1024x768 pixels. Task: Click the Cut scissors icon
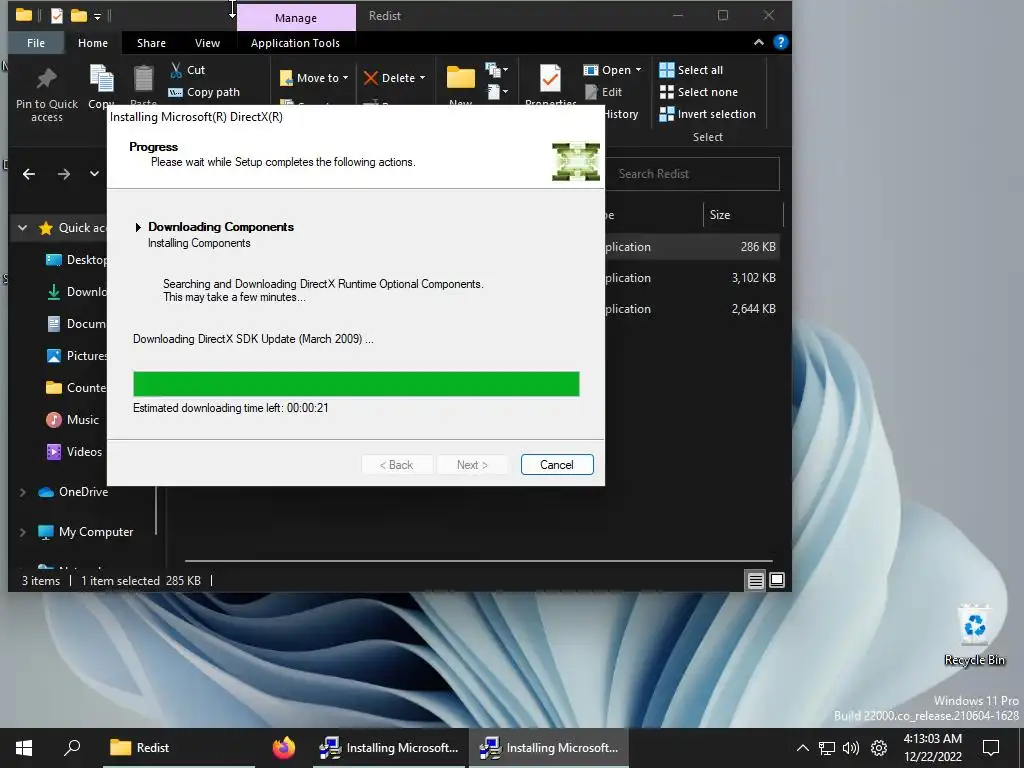[x=176, y=70]
